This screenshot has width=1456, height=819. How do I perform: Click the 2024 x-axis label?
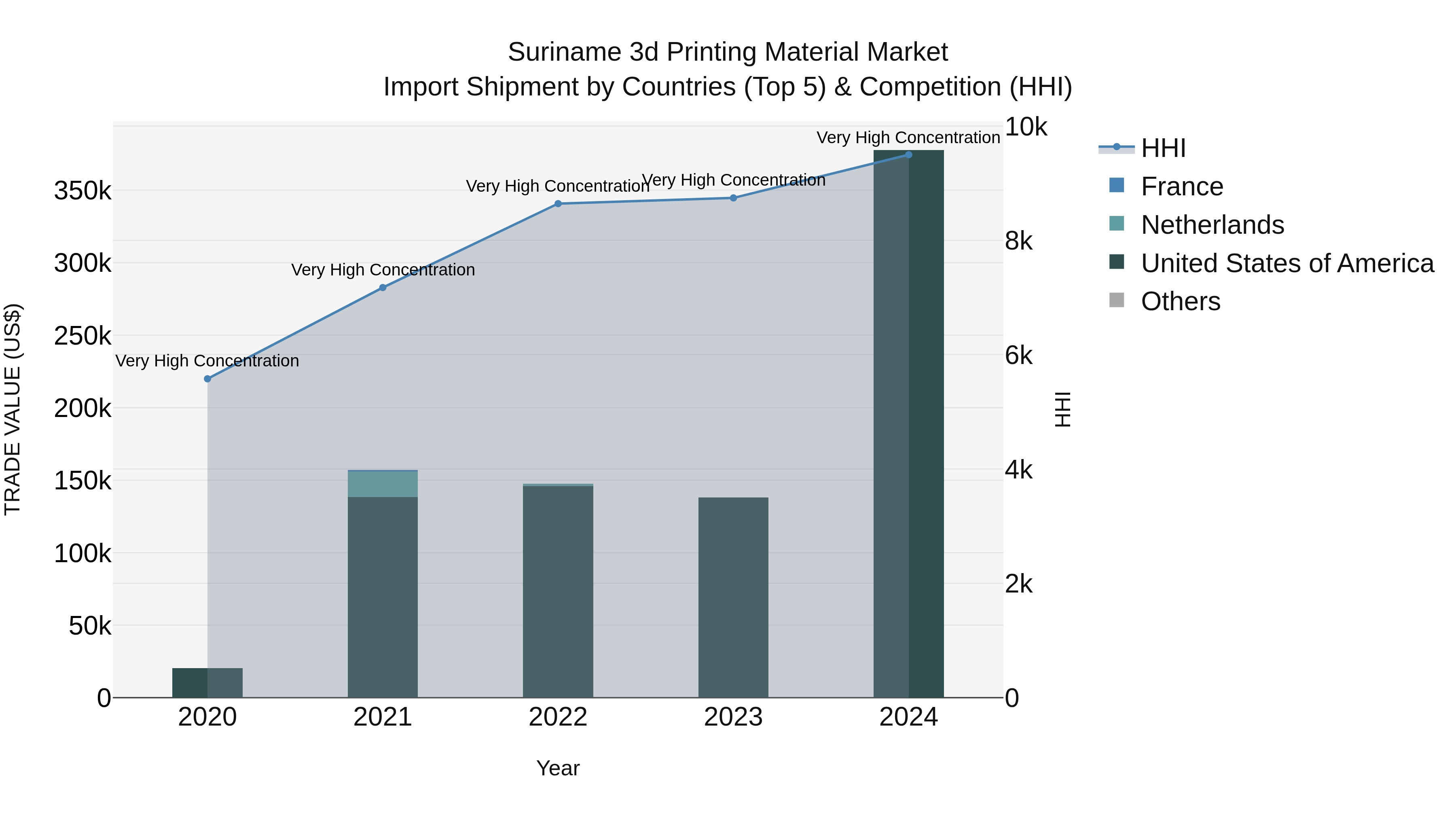coord(909,717)
